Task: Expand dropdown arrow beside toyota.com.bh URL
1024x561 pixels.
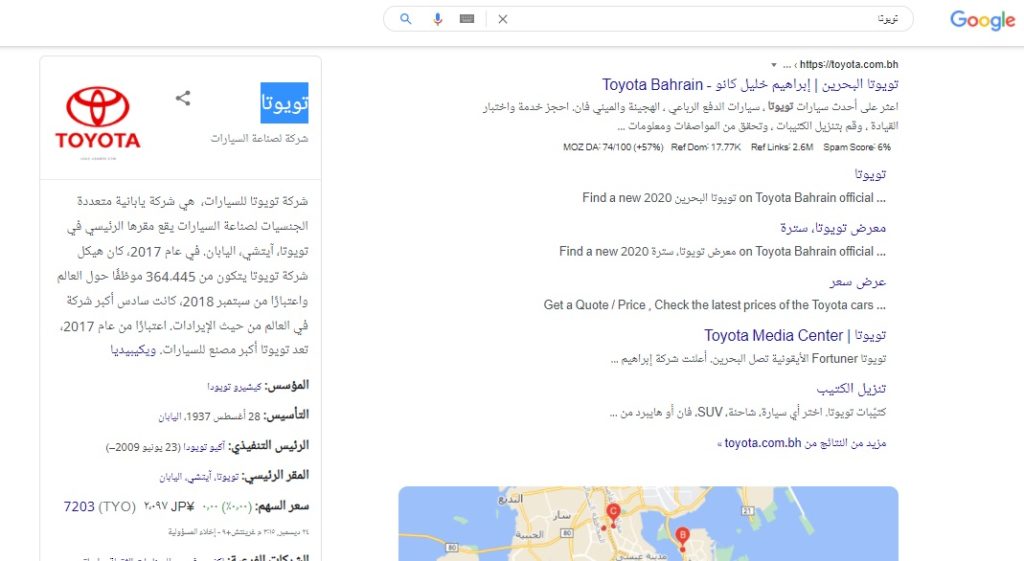Action: pyautogui.click(x=774, y=65)
